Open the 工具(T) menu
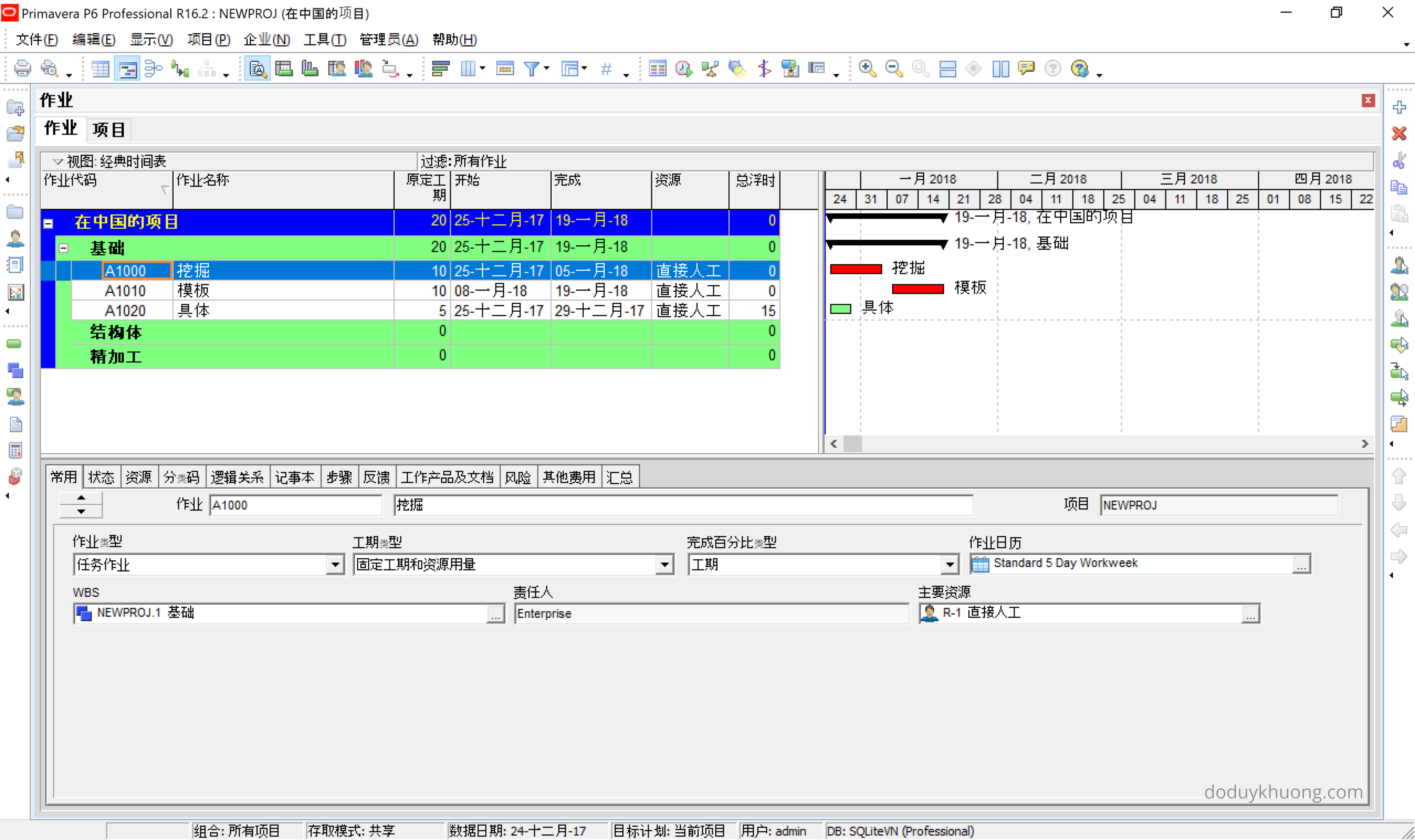 [324, 40]
